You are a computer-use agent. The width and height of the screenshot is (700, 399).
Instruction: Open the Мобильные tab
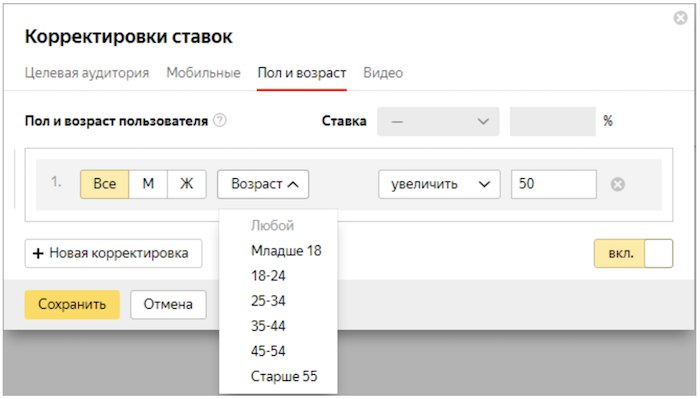coord(204,73)
